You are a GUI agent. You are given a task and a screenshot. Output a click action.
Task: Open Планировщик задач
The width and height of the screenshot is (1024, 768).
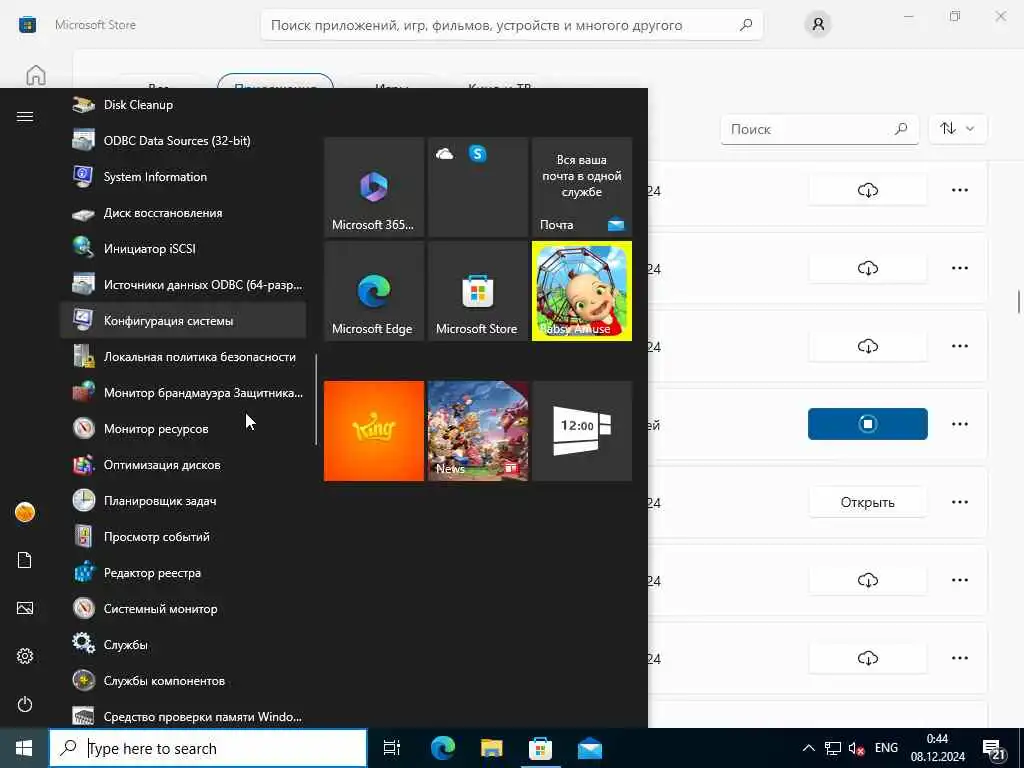coord(183,501)
